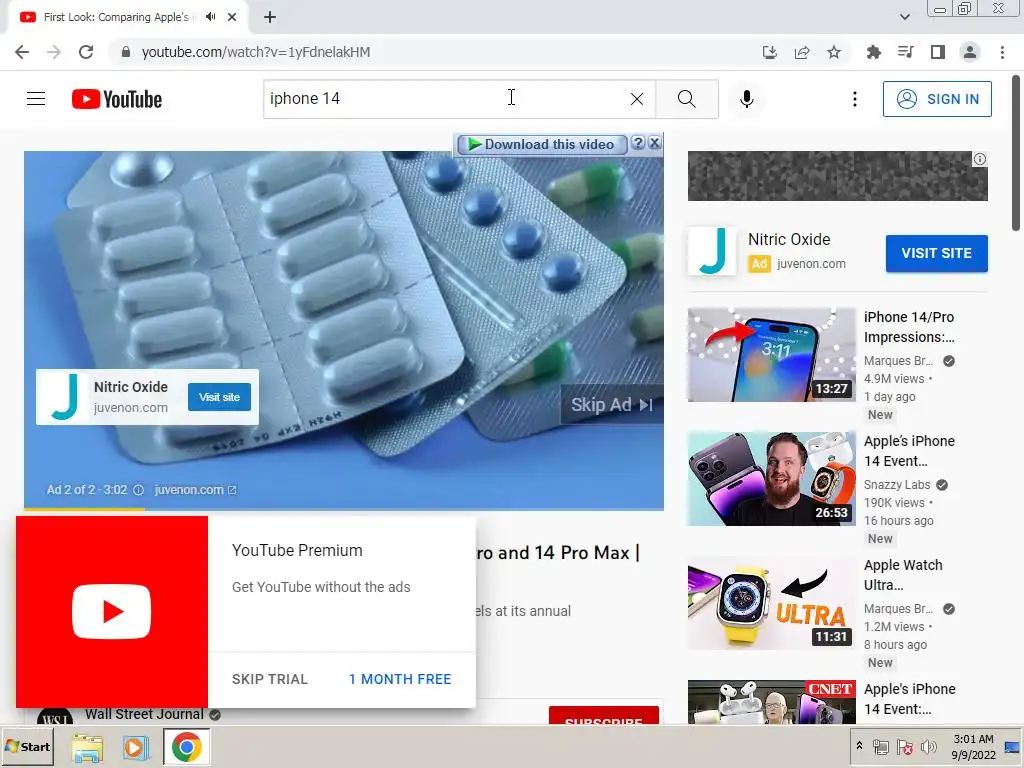This screenshot has height=768, width=1024.
Task: Open iPhone 14/Pro Impressions video thumbnail
Action: [x=771, y=355]
